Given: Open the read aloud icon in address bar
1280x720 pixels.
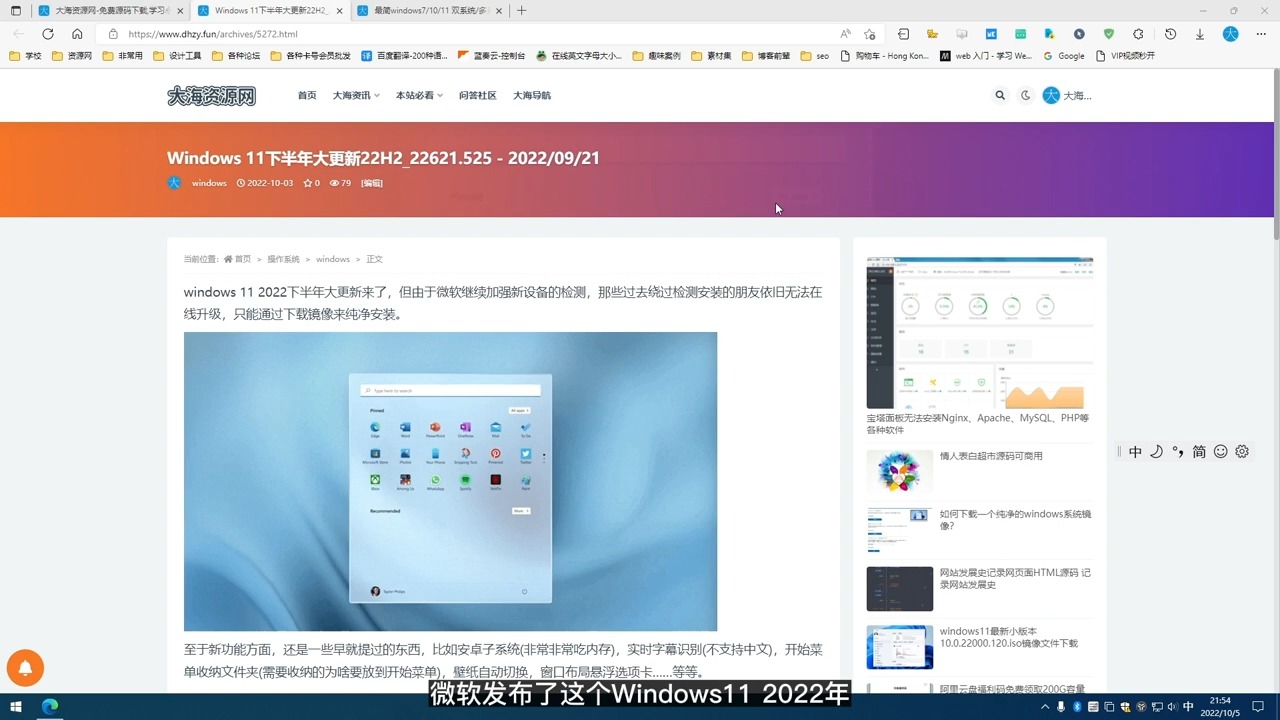Looking at the screenshot, I should [845, 34].
